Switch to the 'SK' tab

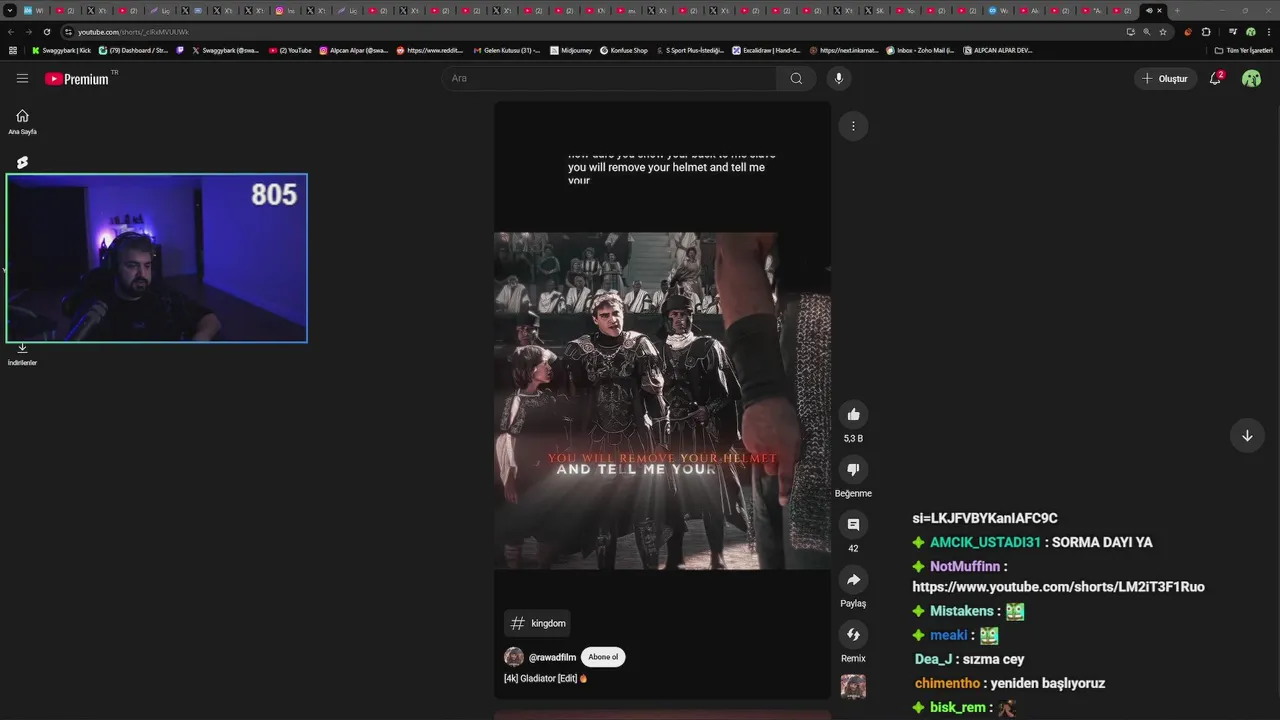point(874,10)
